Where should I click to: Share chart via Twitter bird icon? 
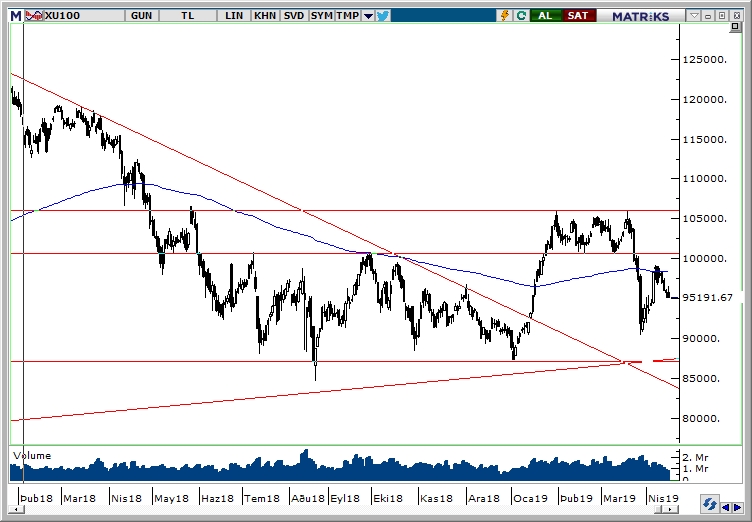[x=383, y=16]
